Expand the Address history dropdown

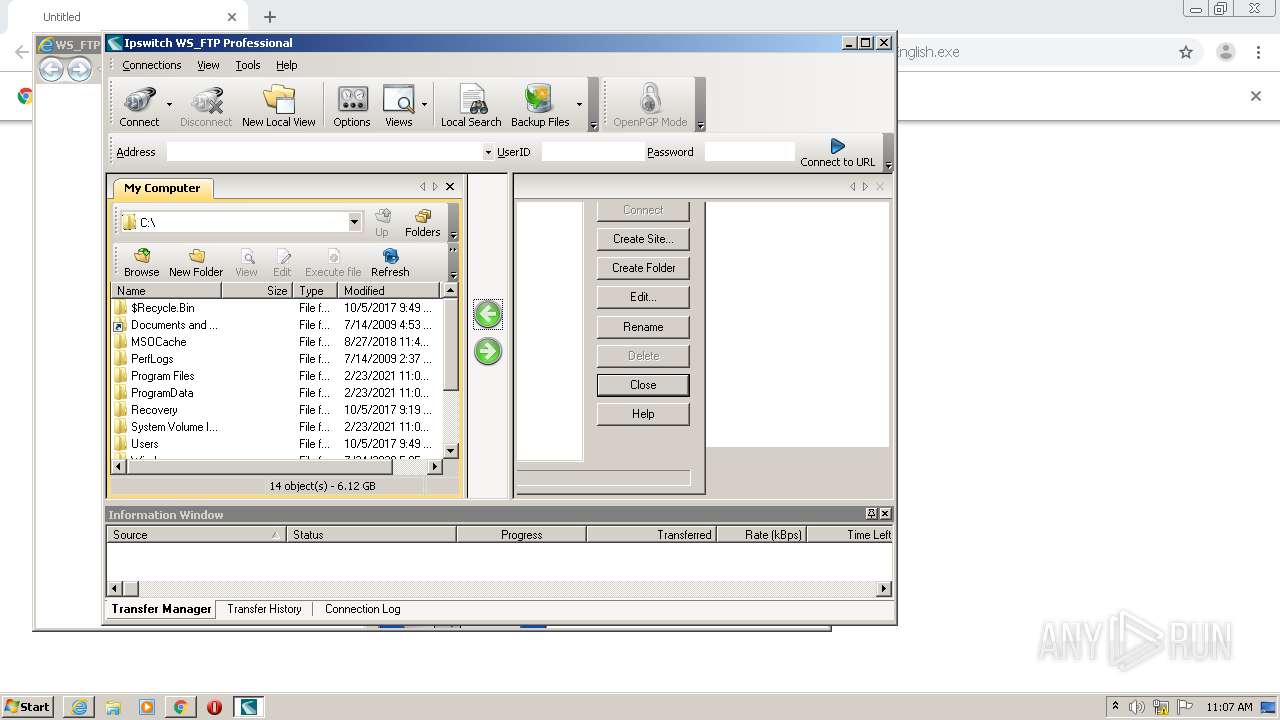(x=488, y=152)
